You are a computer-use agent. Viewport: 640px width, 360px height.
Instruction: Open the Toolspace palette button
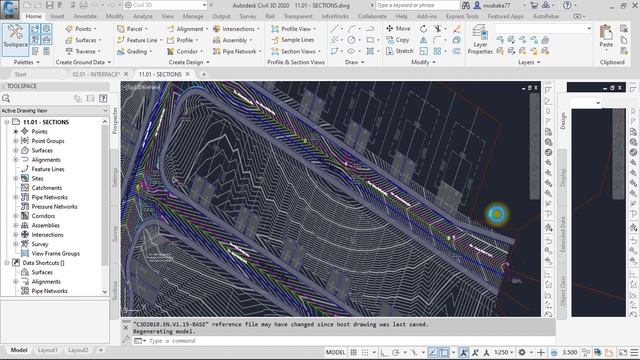pos(15,39)
